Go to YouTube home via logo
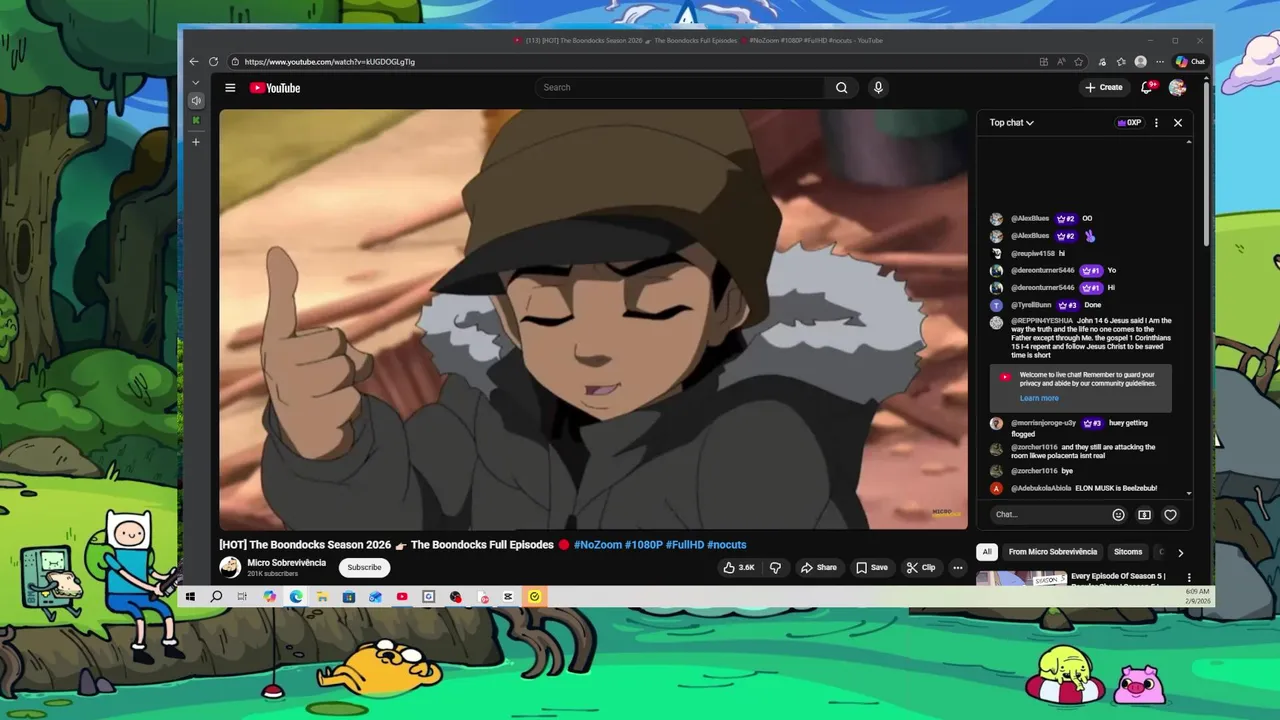 [x=275, y=88]
